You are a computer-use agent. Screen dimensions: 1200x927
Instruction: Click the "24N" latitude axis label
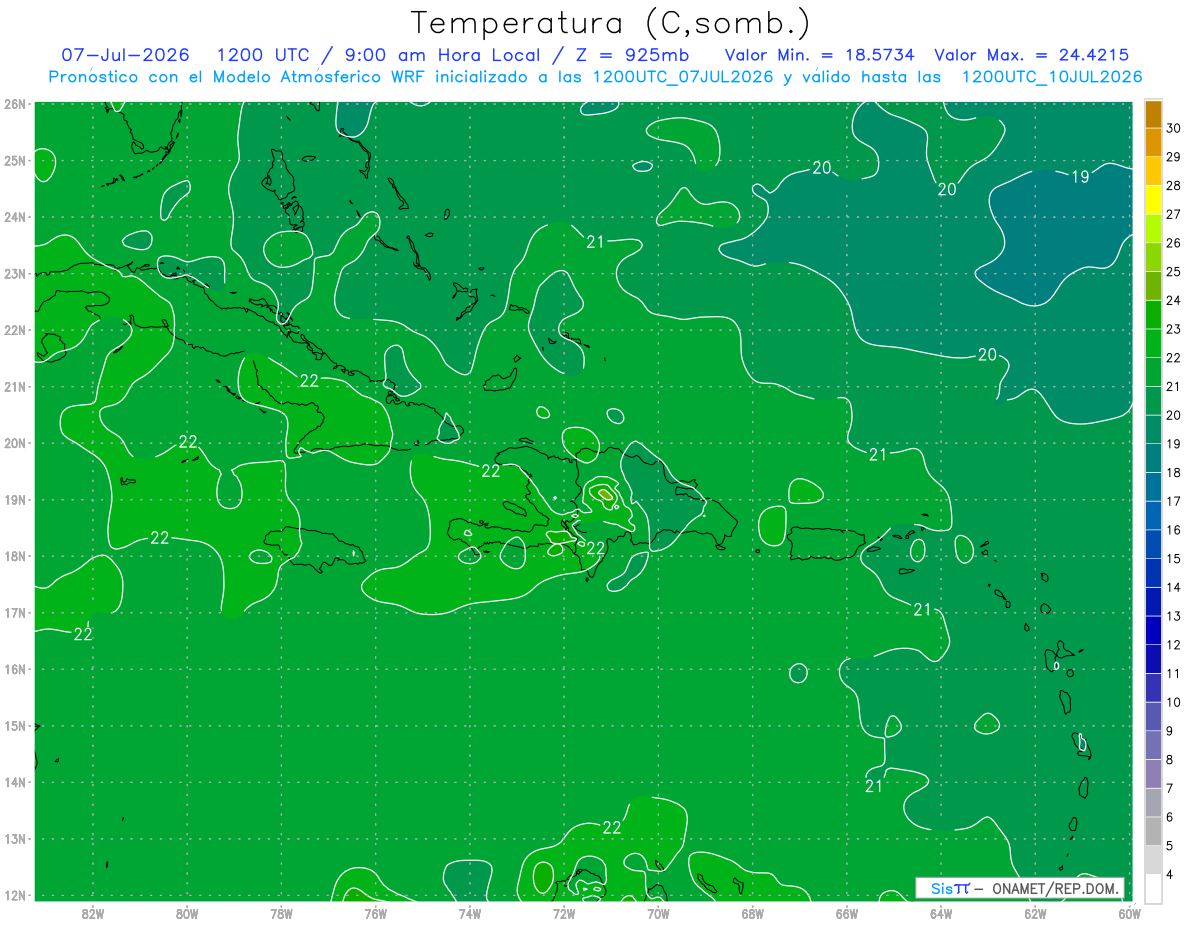tap(14, 217)
